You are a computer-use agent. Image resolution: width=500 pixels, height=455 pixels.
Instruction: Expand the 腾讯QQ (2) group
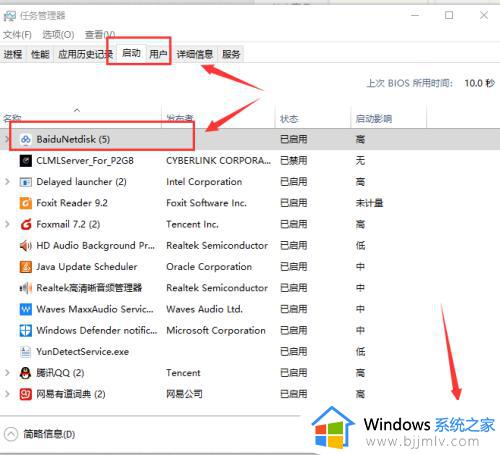[x=7, y=373]
